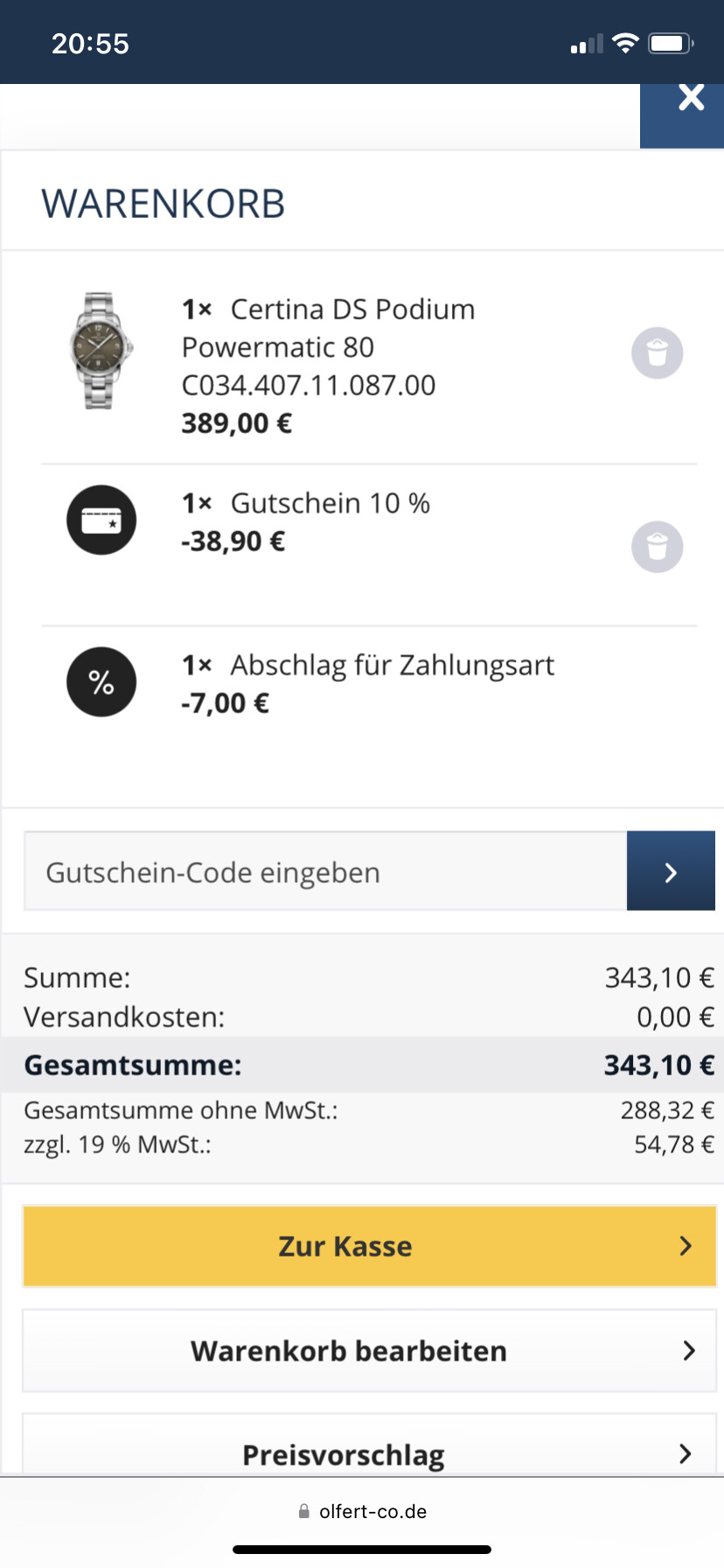
Task: Tap the percent discount icon
Action: [x=101, y=682]
